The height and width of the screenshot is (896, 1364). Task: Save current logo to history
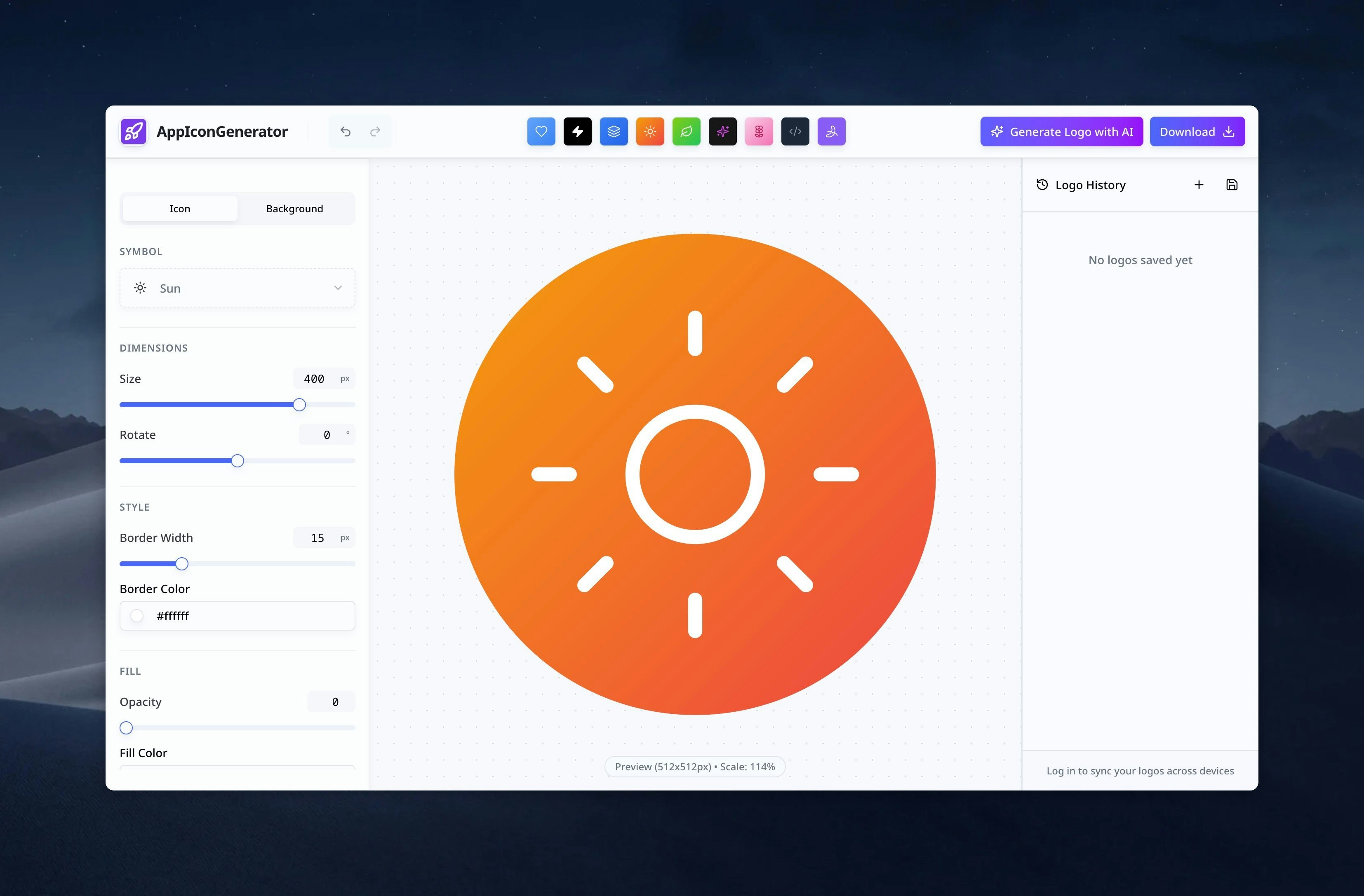click(1232, 185)
